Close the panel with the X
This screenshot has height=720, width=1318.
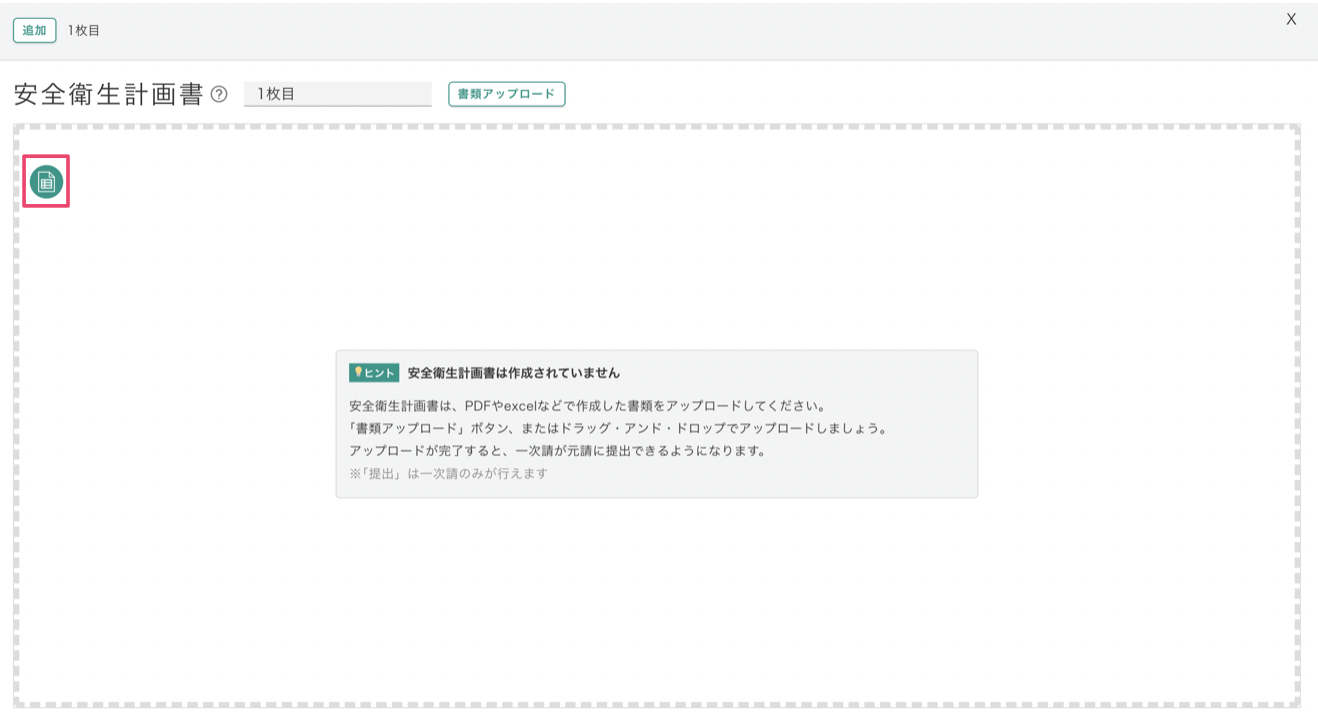click(1291, 19)
